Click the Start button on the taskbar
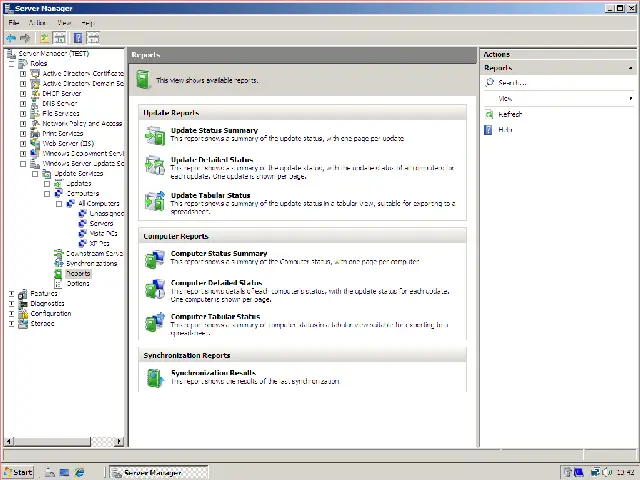640x480 pixels. pyautogui.click(x=18, y=472)
